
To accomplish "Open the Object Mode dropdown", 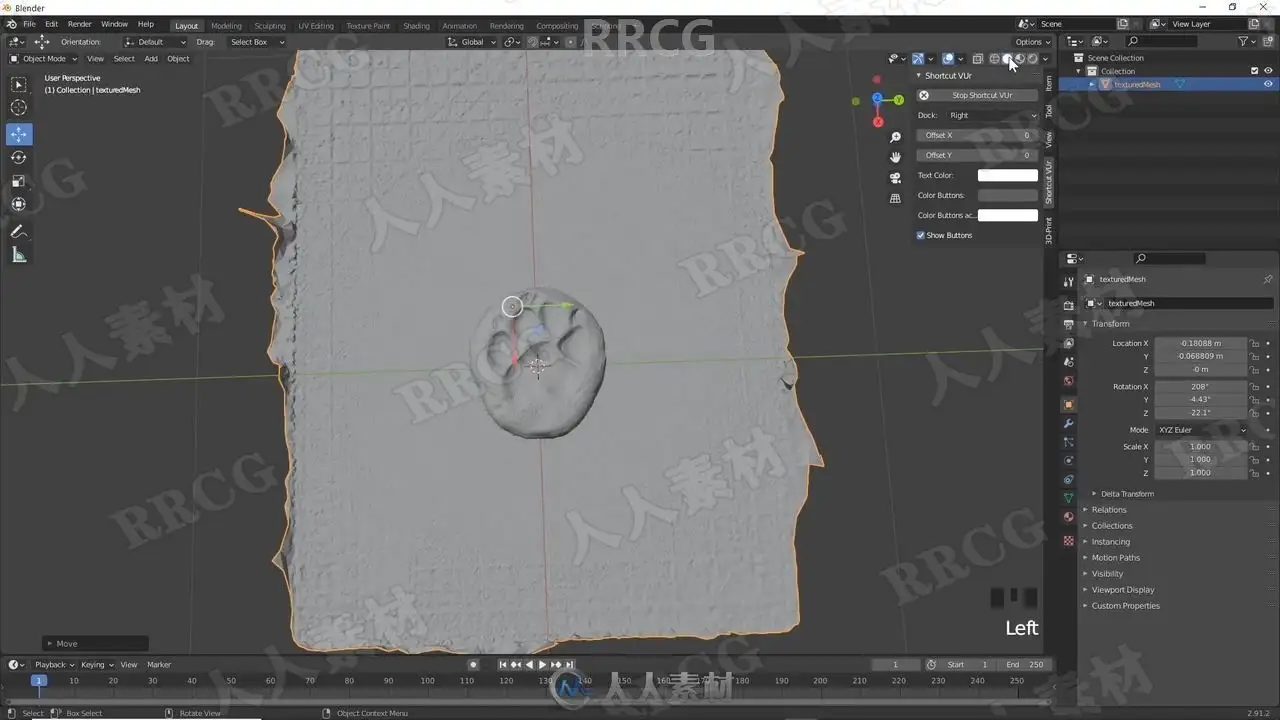I will pos(44,59).
